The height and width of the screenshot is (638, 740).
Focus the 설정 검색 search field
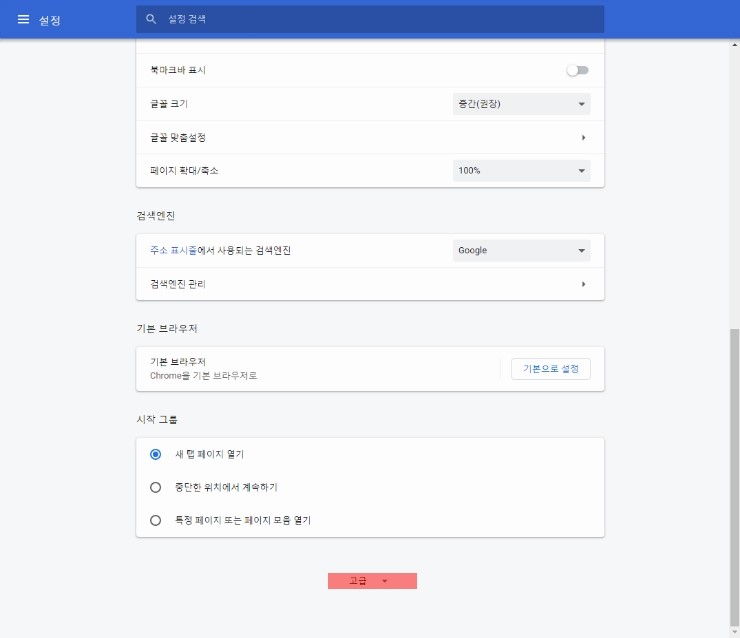click(x=370, y=19)
